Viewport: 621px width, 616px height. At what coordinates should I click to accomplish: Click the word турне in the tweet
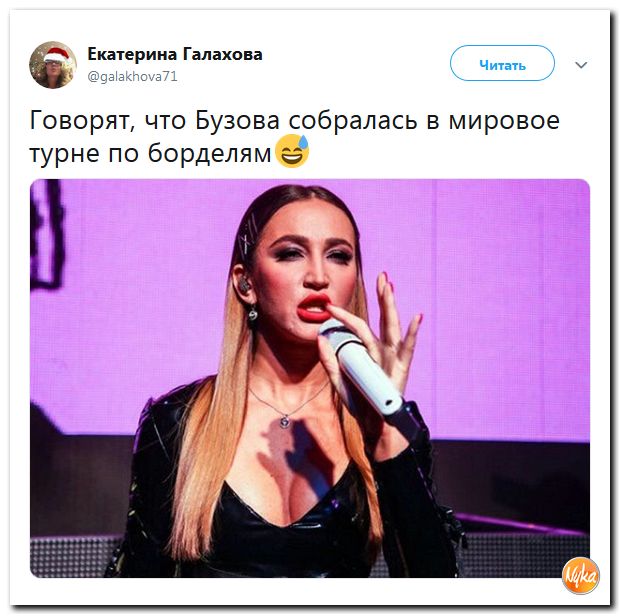65,154
